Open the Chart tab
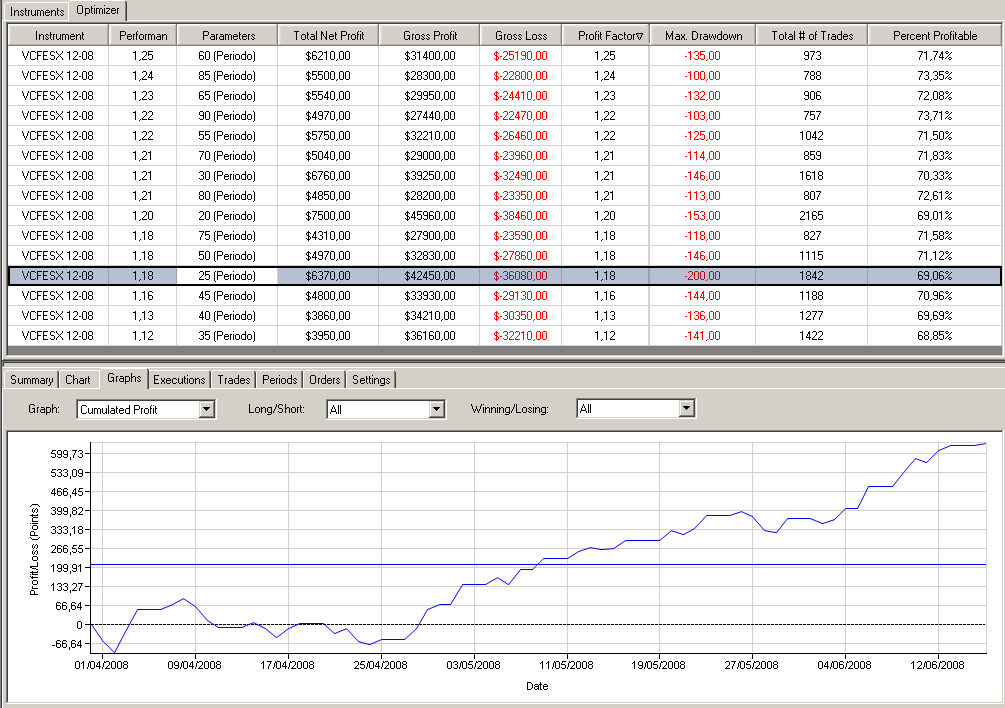The image size is (1005, 708). (x=78, y=380)
